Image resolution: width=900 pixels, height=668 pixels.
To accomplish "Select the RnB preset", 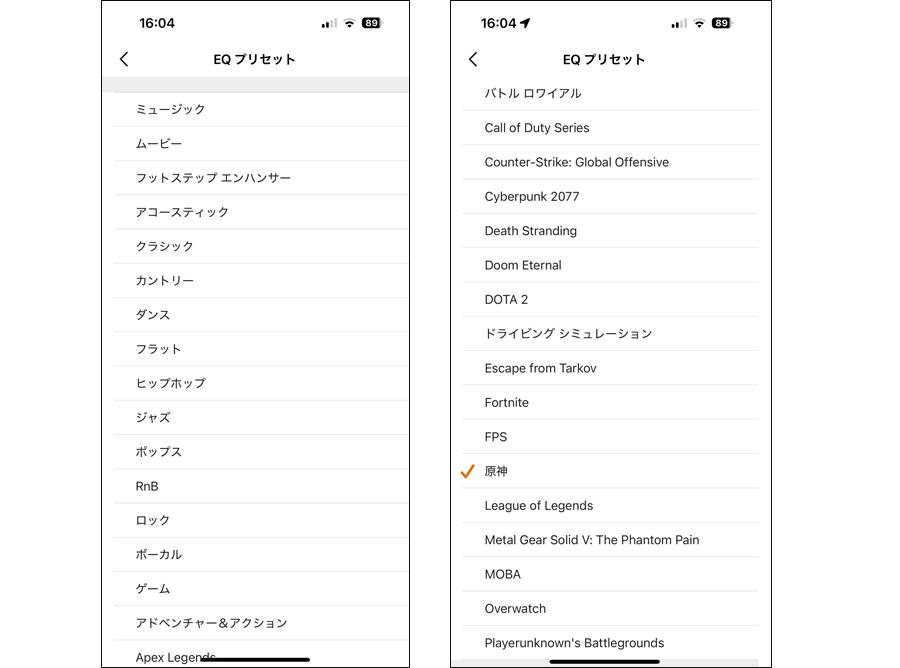I will (x=261, y=486).
